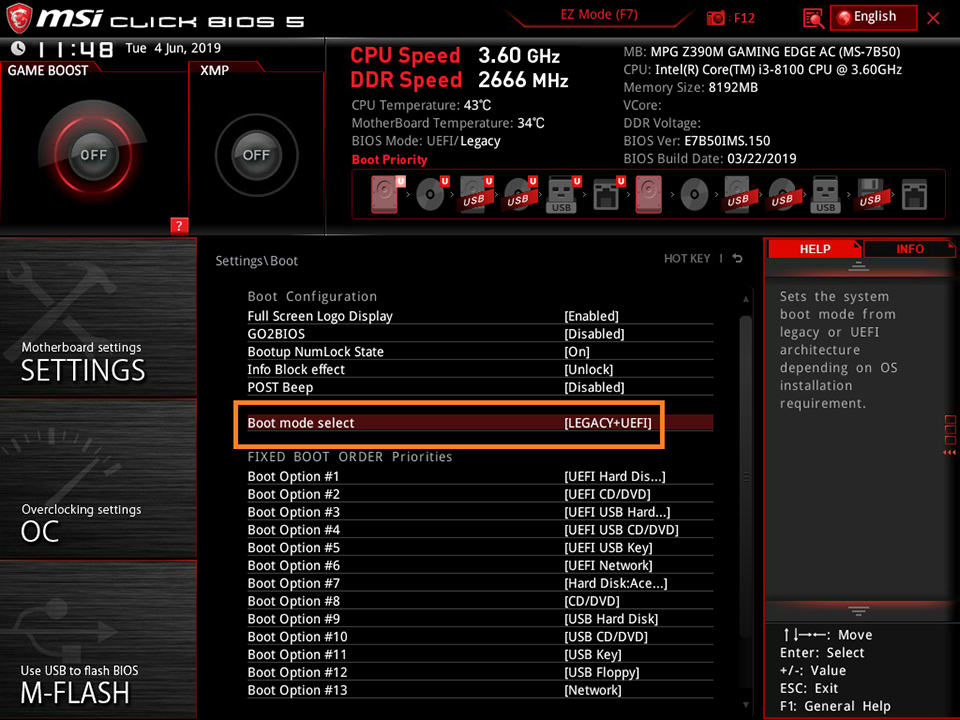Screen dimensions: 960x720
Task: Select the legacy CD/DVD disc icon without U badge
Action: pyautogui.click(x=694, y=195)
